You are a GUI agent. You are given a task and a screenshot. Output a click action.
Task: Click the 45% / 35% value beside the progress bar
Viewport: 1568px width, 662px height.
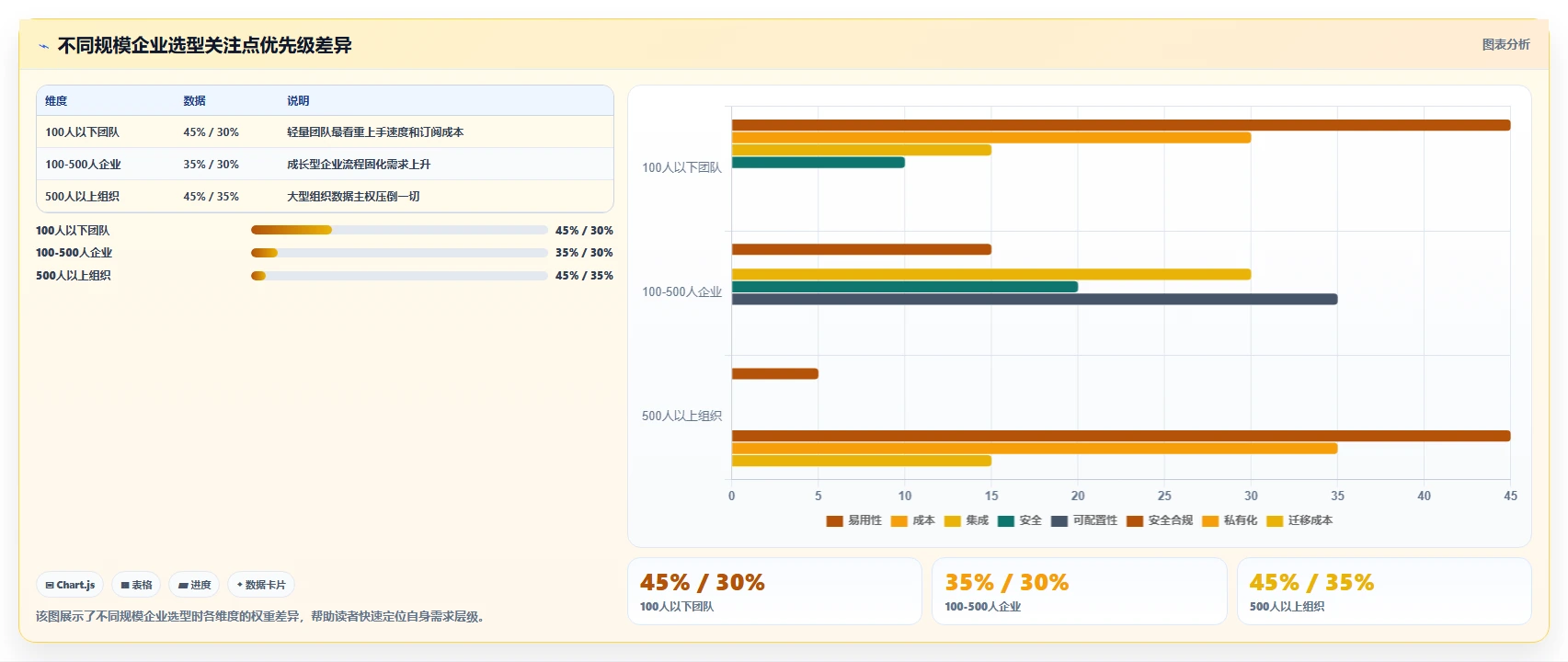pos(584,276)
